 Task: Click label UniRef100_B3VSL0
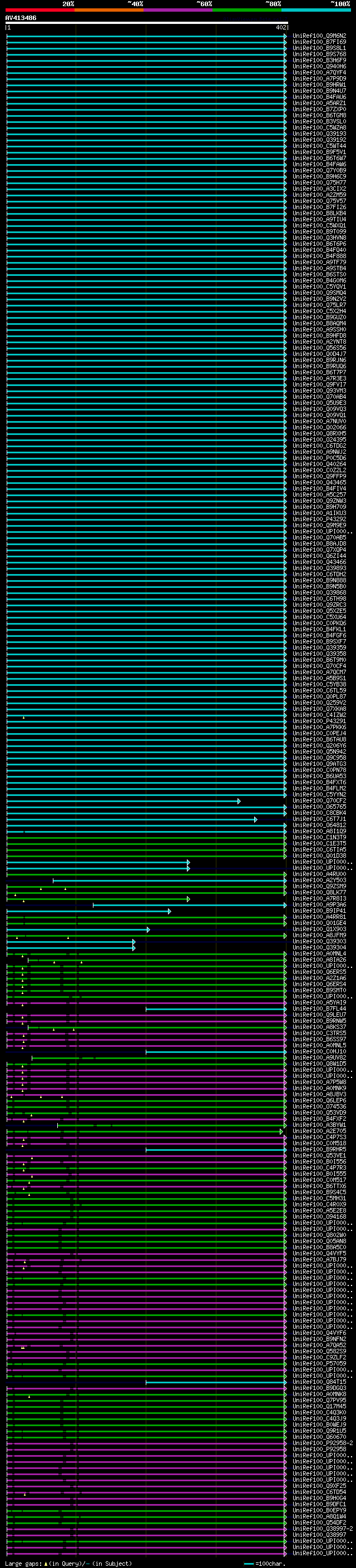coord(319,122)
